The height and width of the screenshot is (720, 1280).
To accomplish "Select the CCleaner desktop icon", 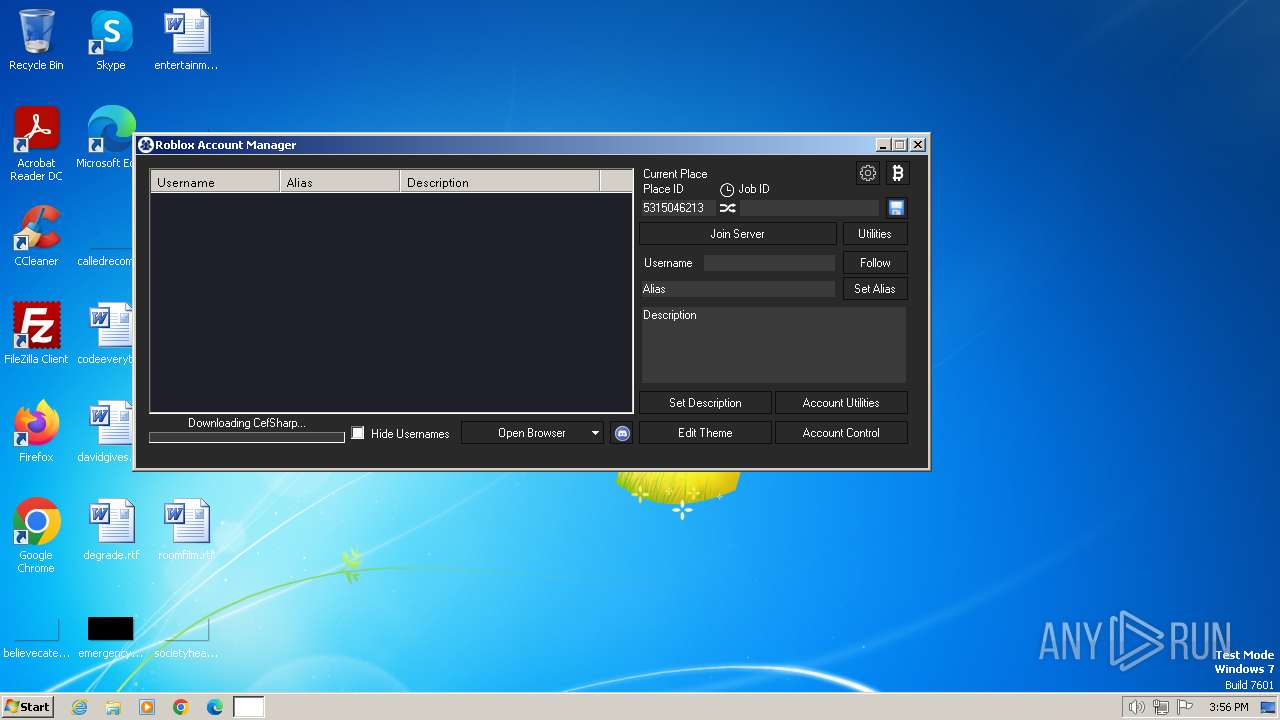I will pos(36,236).
